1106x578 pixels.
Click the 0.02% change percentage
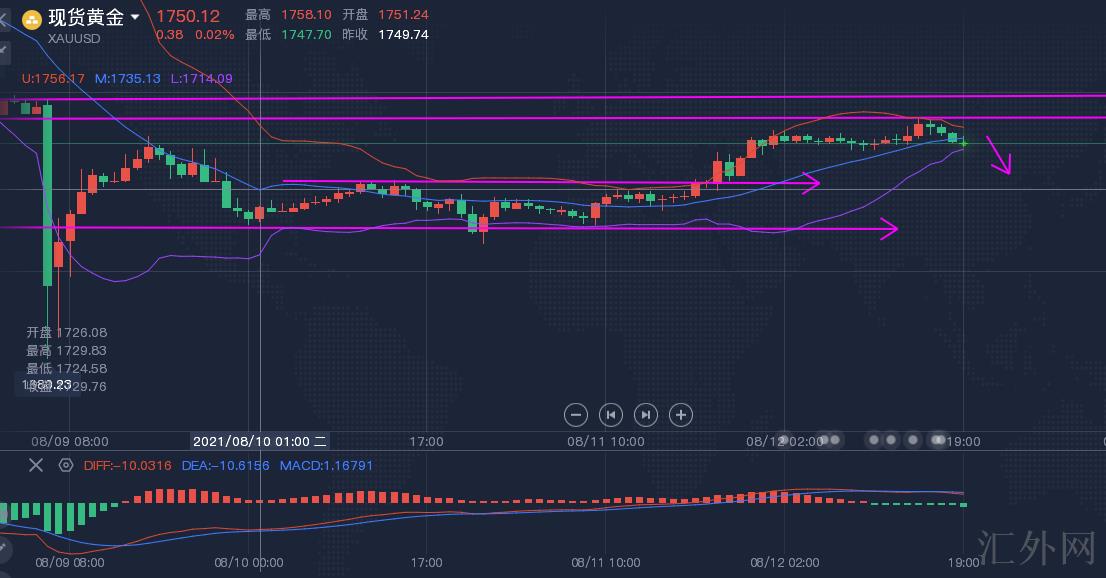pyautogui.click(x=214, y=35)
